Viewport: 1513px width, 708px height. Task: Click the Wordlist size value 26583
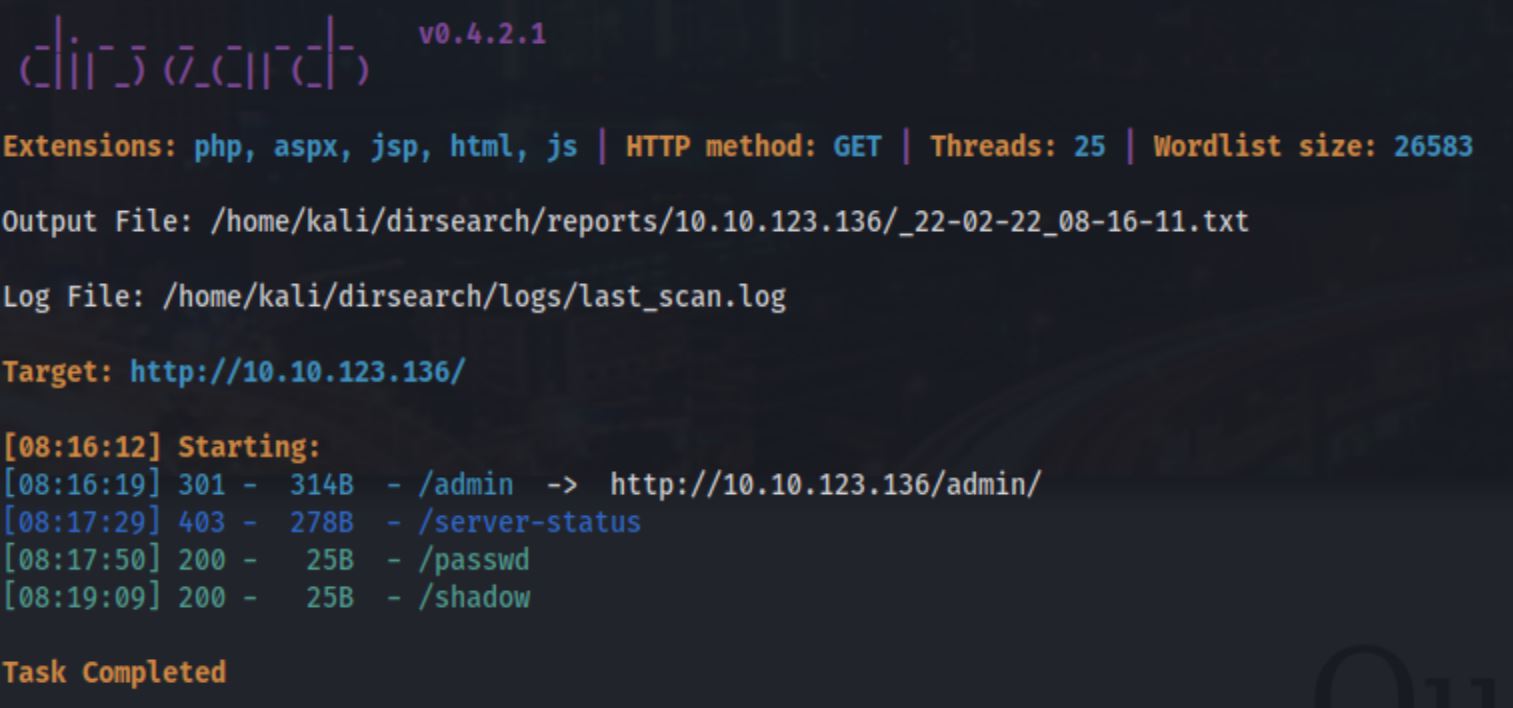click(1432, 147)
